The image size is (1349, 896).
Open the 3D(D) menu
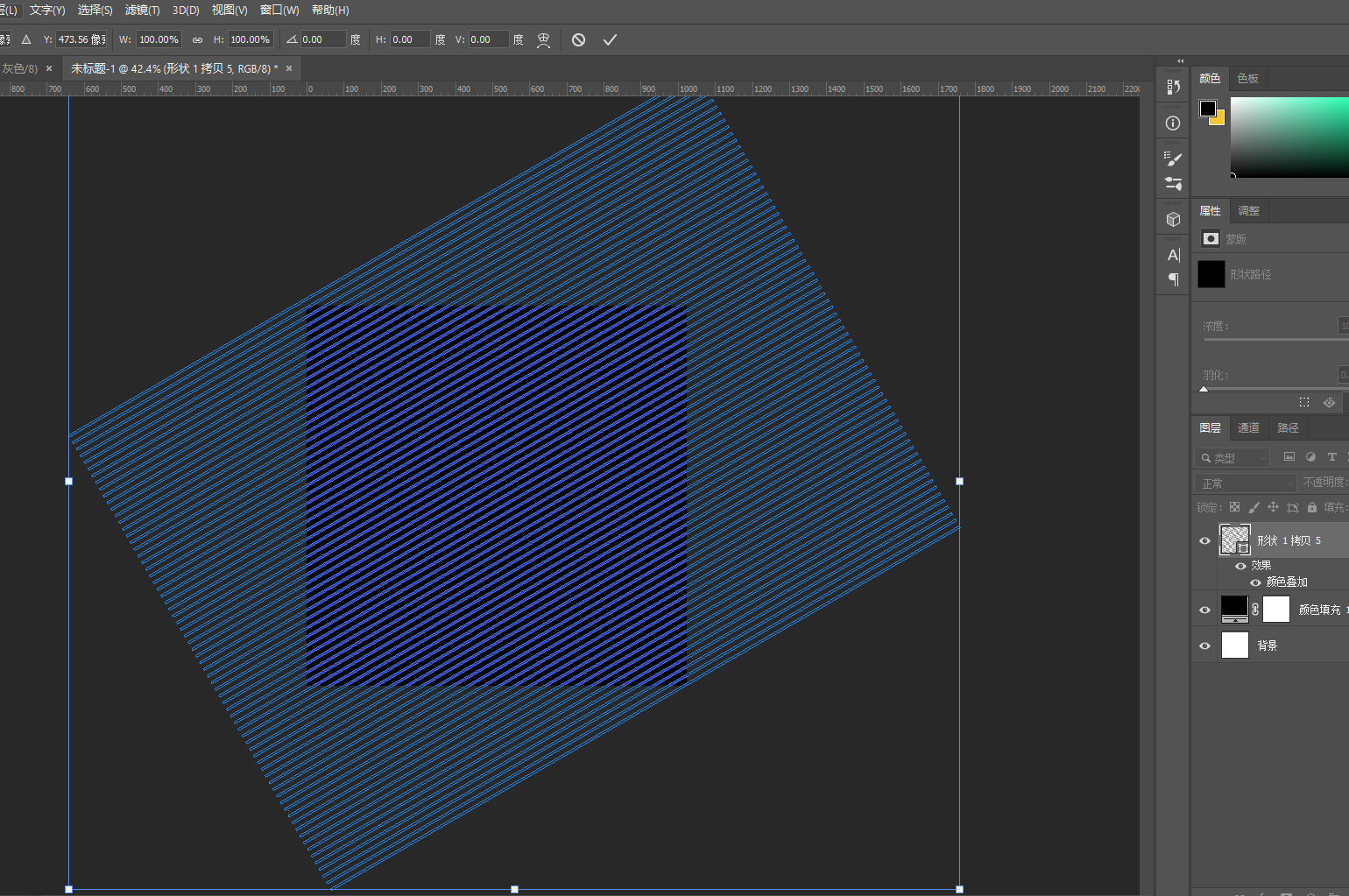click(x=186, y=11)
